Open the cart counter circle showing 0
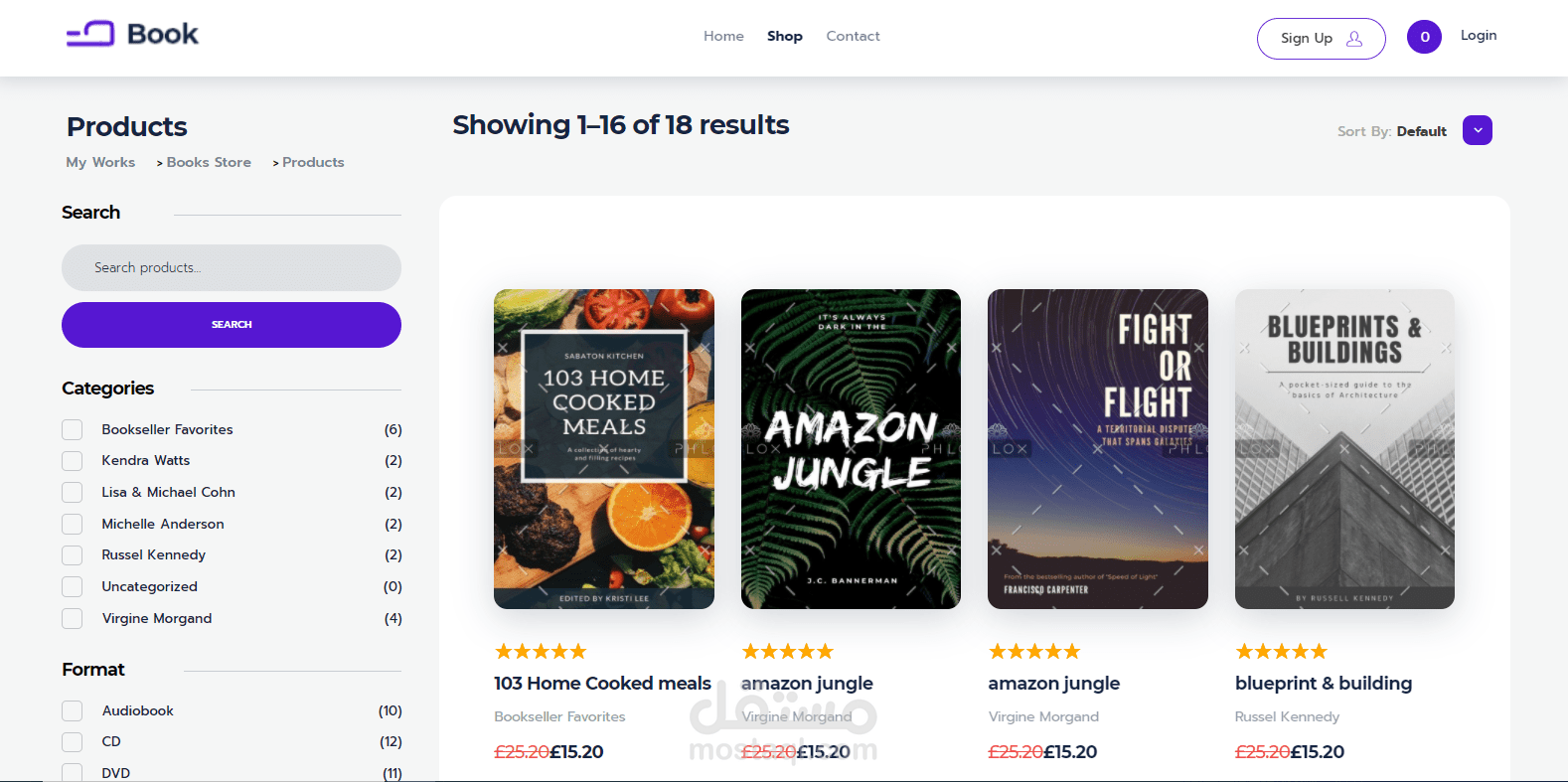The image size is (1568, 782). pyautogui.click(x=1424, y=37)
